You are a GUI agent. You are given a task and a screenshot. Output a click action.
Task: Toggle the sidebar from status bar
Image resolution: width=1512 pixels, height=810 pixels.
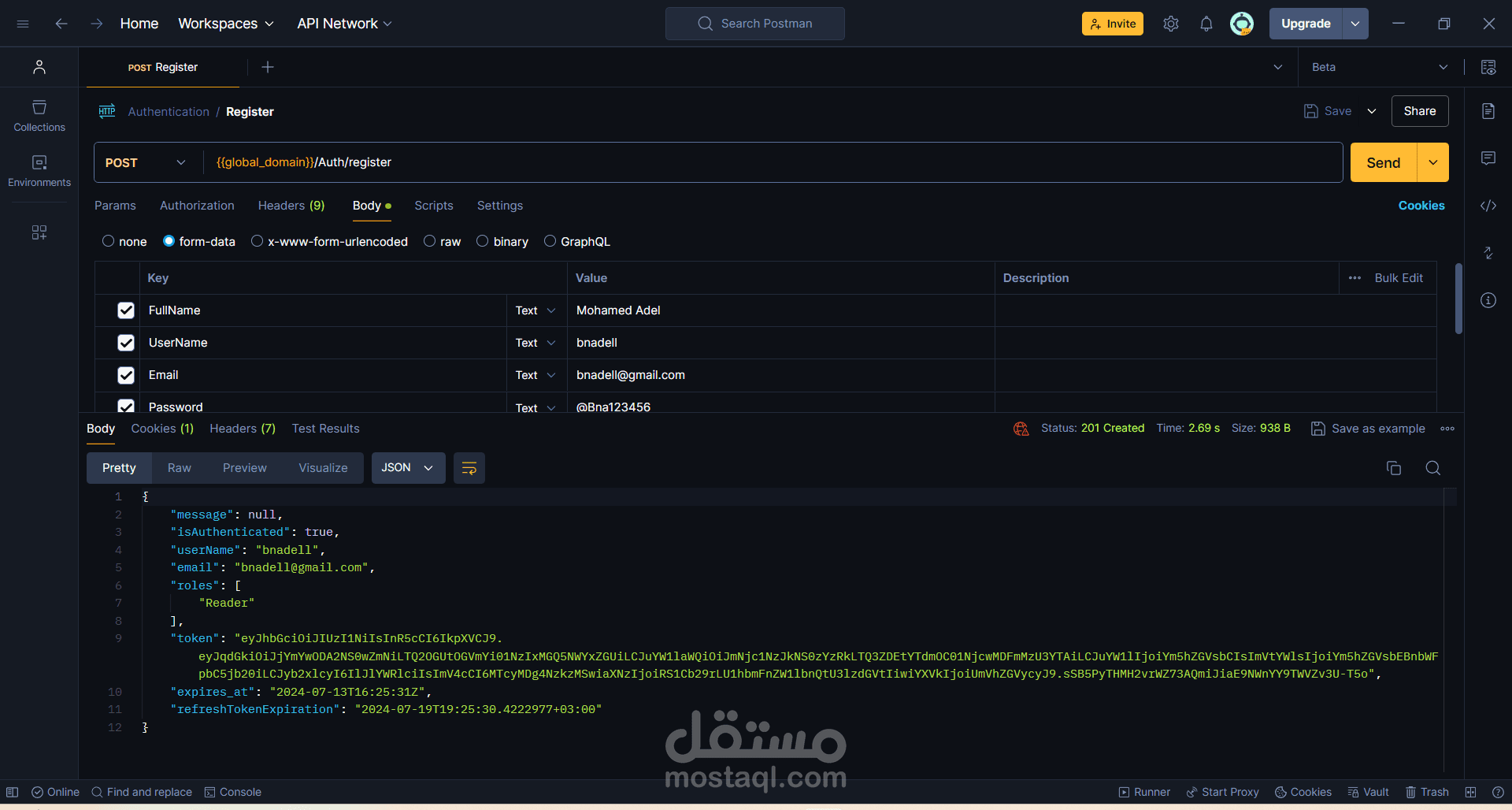pyautogui.click(x=13, y=792)
